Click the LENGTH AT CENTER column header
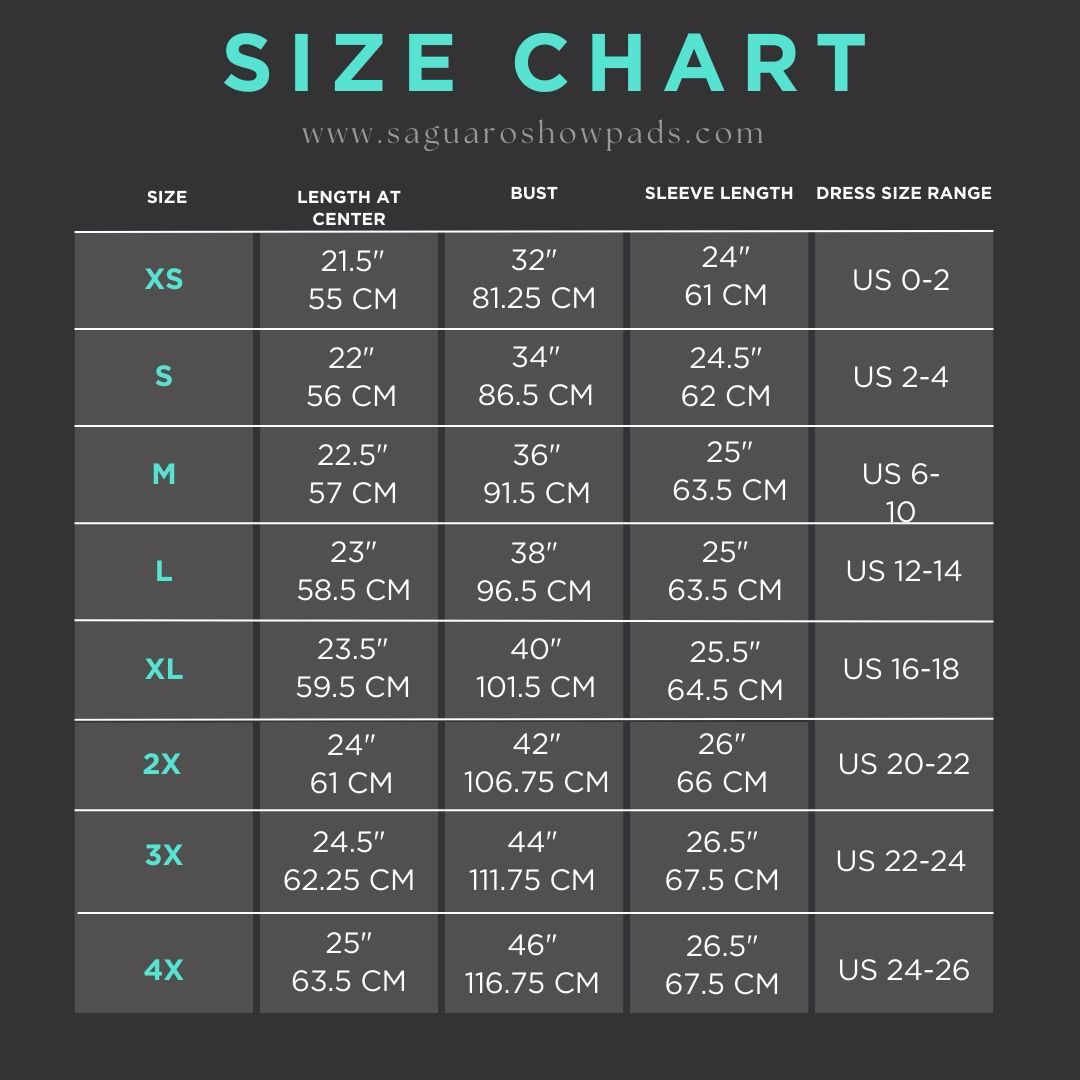The width and height of the screenshot is (1080, 1080). click(x=349, y=207)
